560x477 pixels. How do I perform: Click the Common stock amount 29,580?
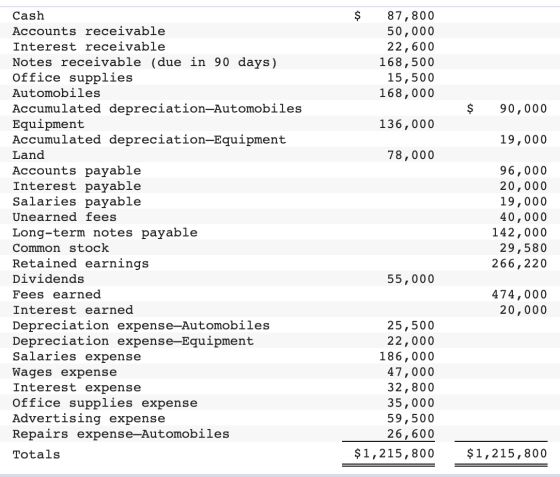523,248
